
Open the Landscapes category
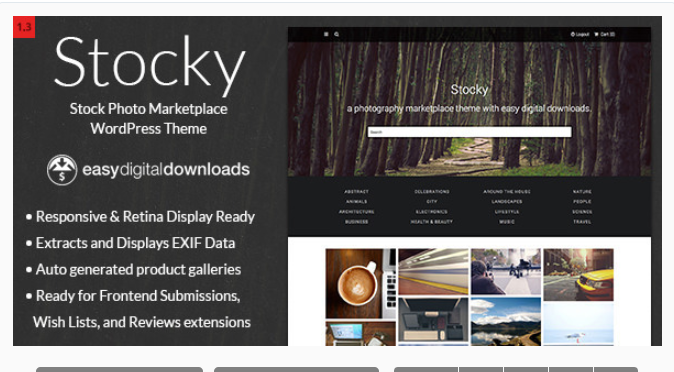pyautogui.click(x=507, y=201)
